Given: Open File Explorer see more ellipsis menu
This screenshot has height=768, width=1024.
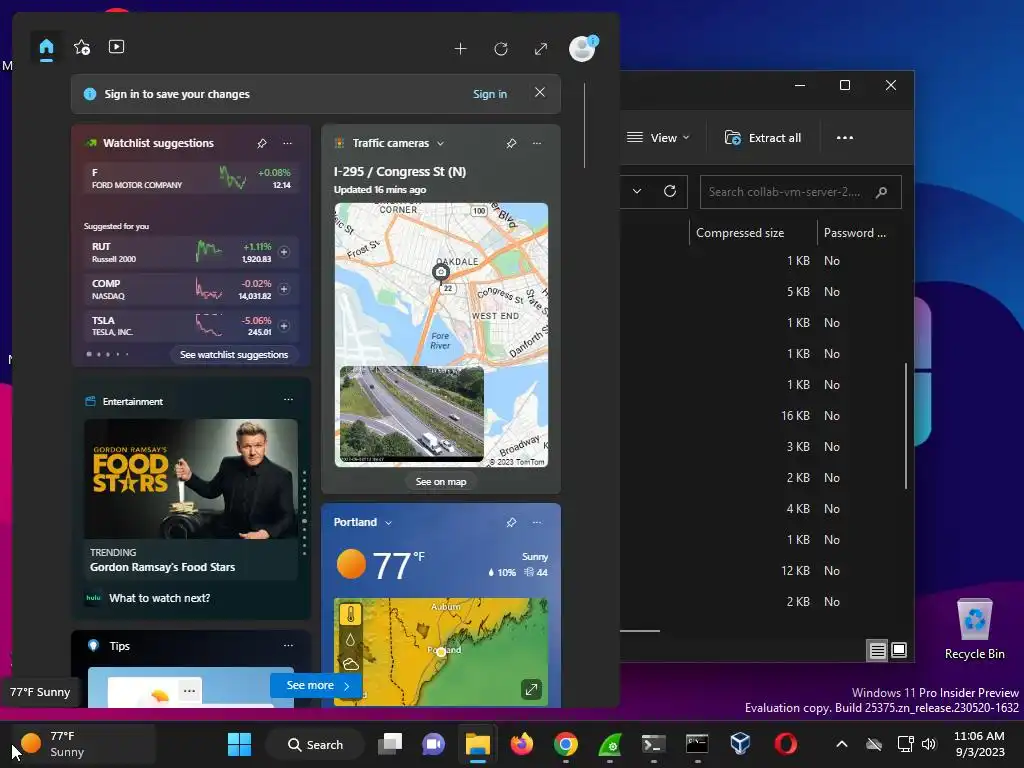Looking at the screenshot, I should click(x=845, y=138).
